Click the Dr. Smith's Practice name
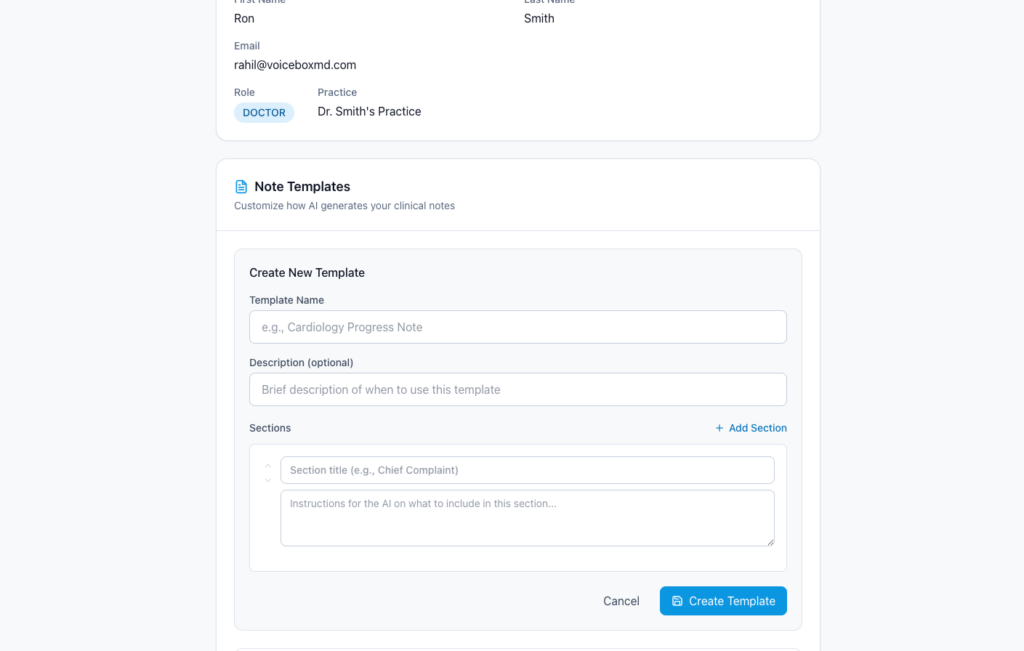 point(369,112)
